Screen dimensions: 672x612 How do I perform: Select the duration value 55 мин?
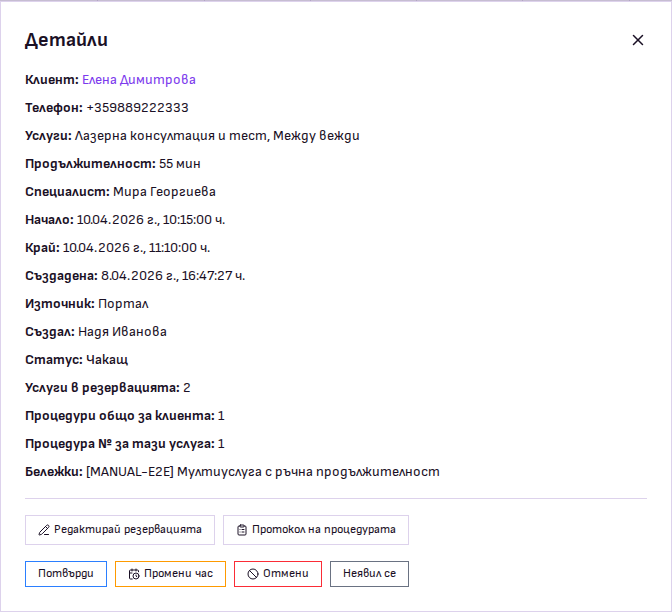(180, 164)
